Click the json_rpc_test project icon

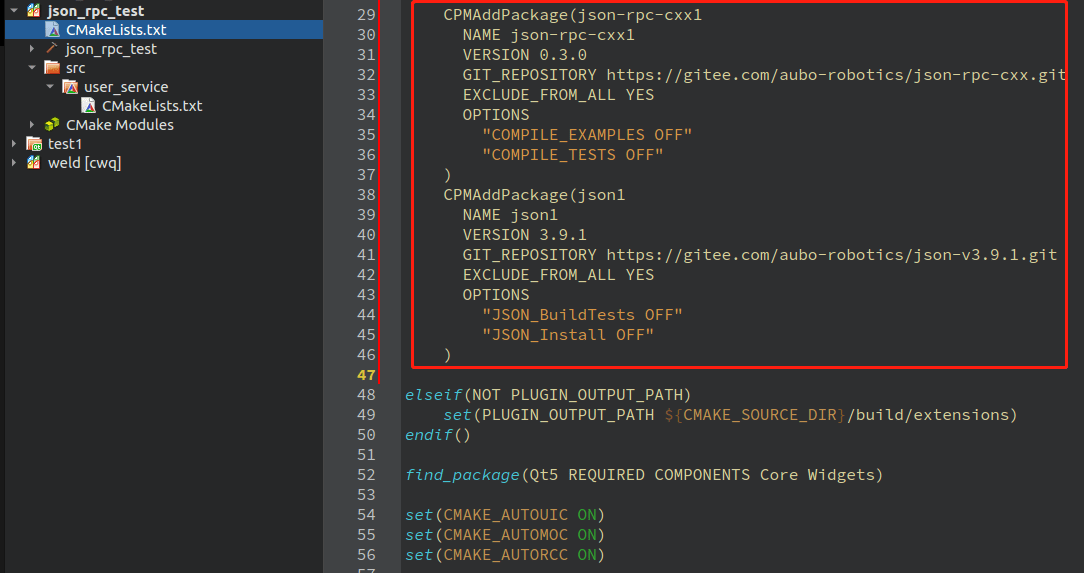[33, 10]
